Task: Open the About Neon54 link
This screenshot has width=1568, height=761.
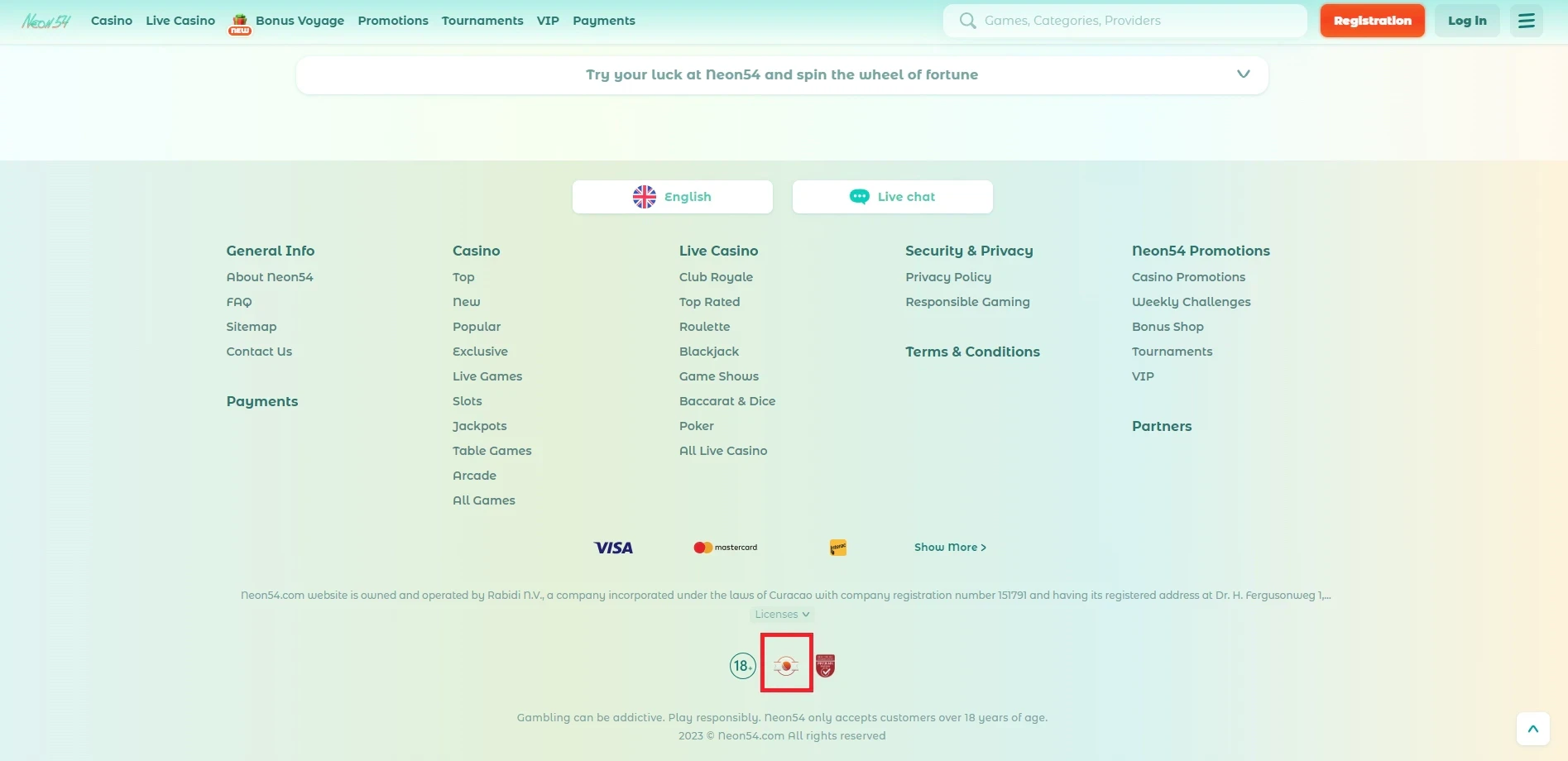Action: (x=270, y=277)
